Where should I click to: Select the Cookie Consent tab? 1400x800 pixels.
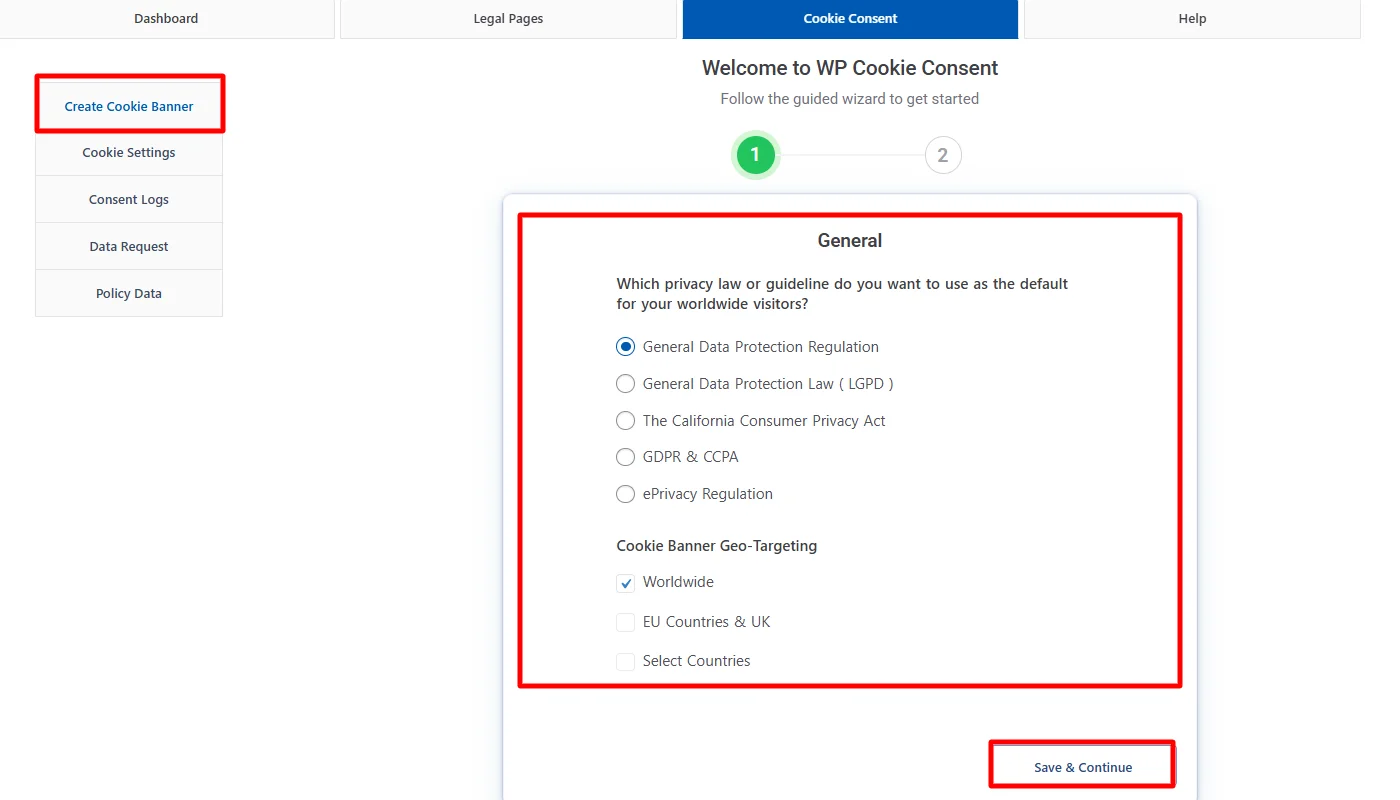850,19
